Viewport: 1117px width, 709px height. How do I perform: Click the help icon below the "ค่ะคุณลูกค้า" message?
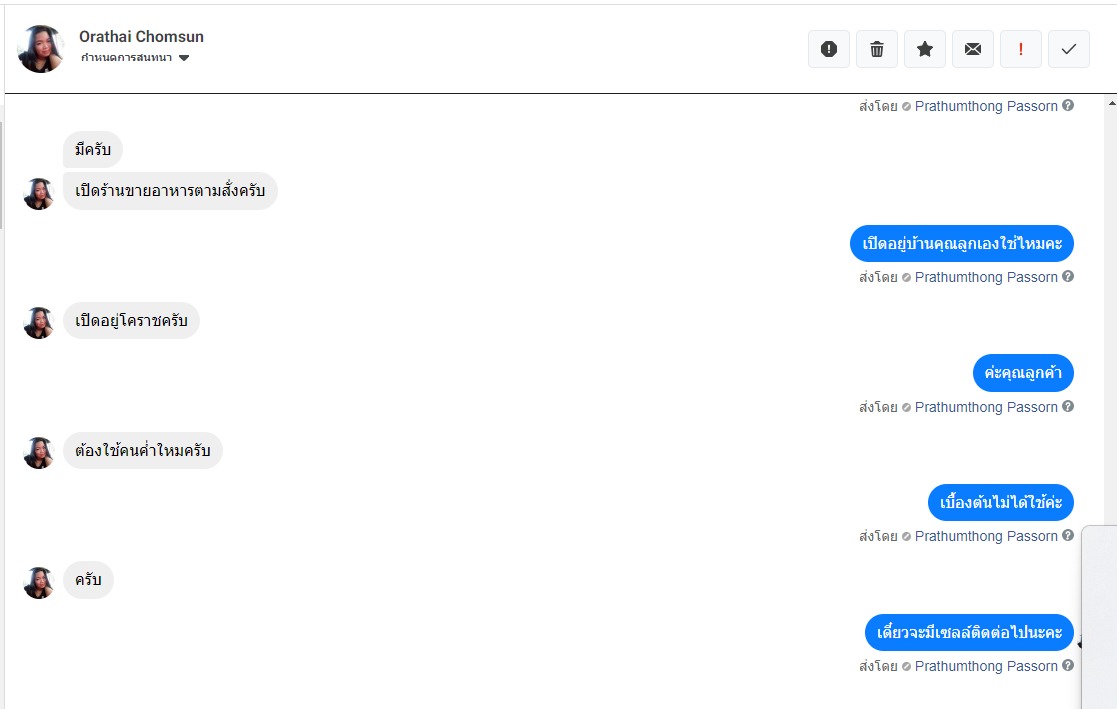coord(1068,407)
